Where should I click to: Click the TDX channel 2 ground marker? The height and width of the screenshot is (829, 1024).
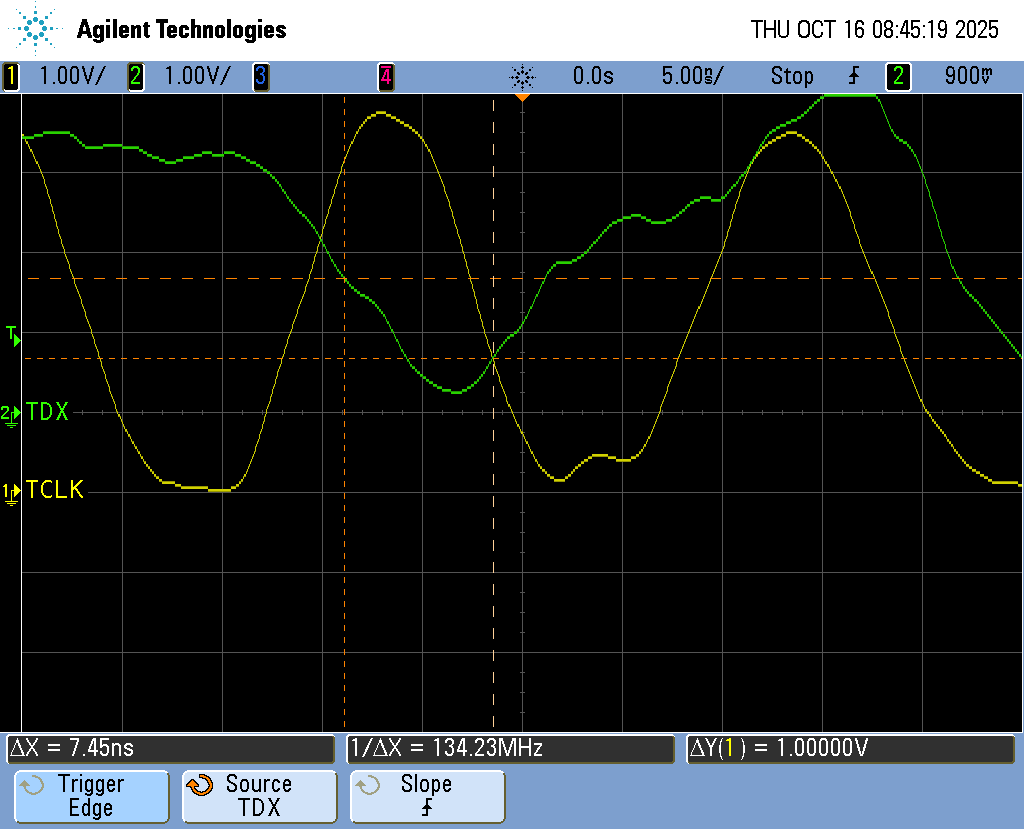10,413
